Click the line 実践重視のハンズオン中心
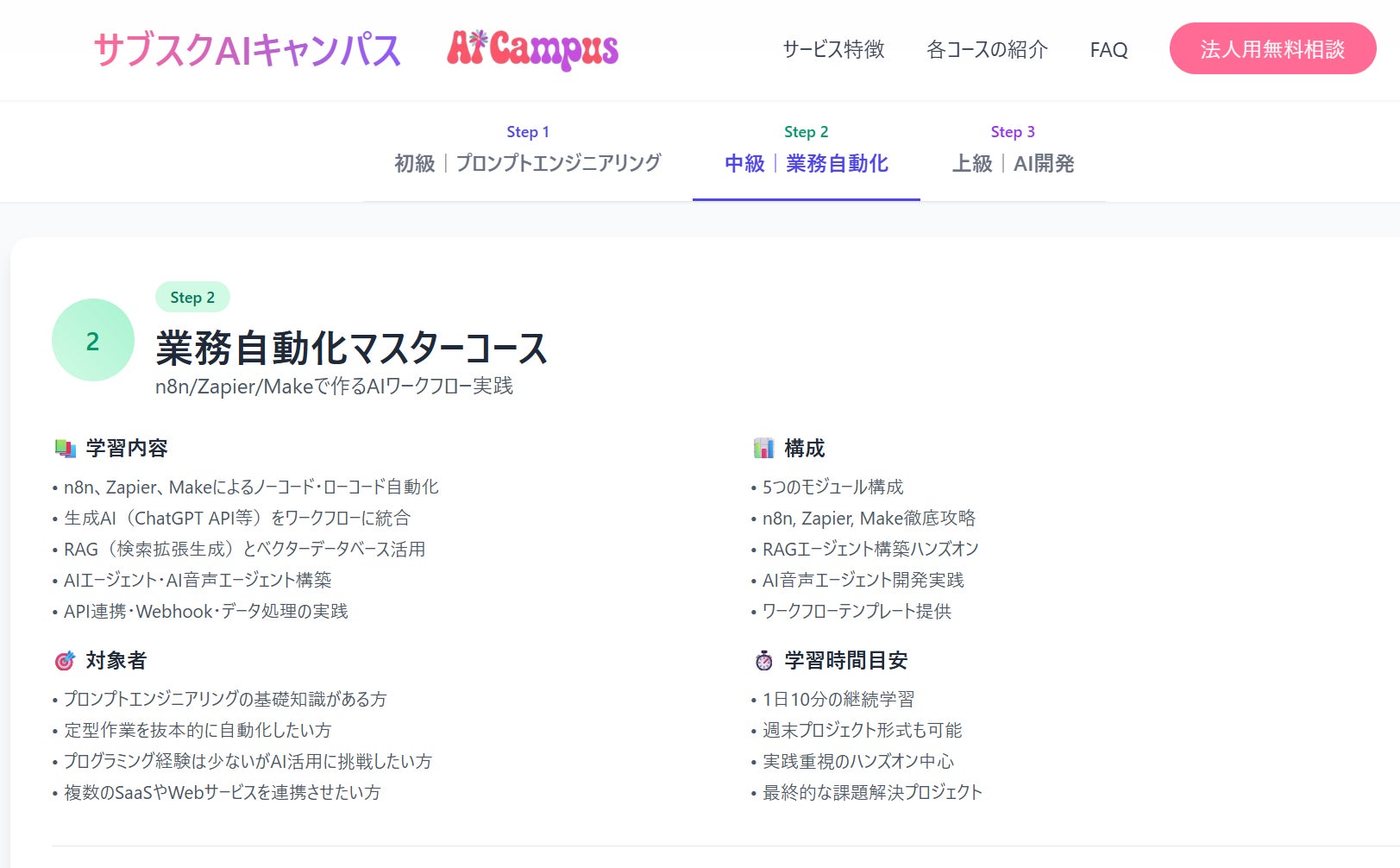The image size is (1400, 868). point(858,762)
